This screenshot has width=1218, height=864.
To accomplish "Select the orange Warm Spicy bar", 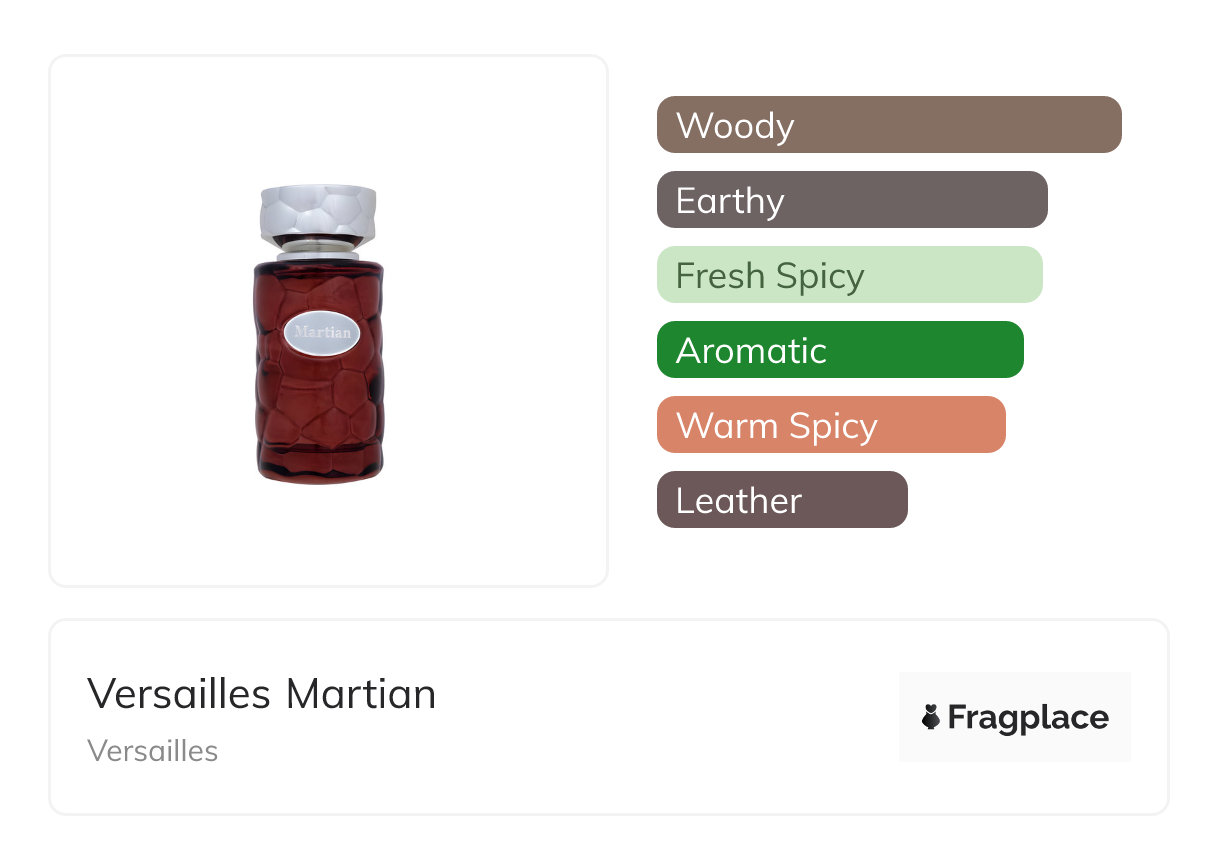I will pyautogui.click(x=831, y=425).
